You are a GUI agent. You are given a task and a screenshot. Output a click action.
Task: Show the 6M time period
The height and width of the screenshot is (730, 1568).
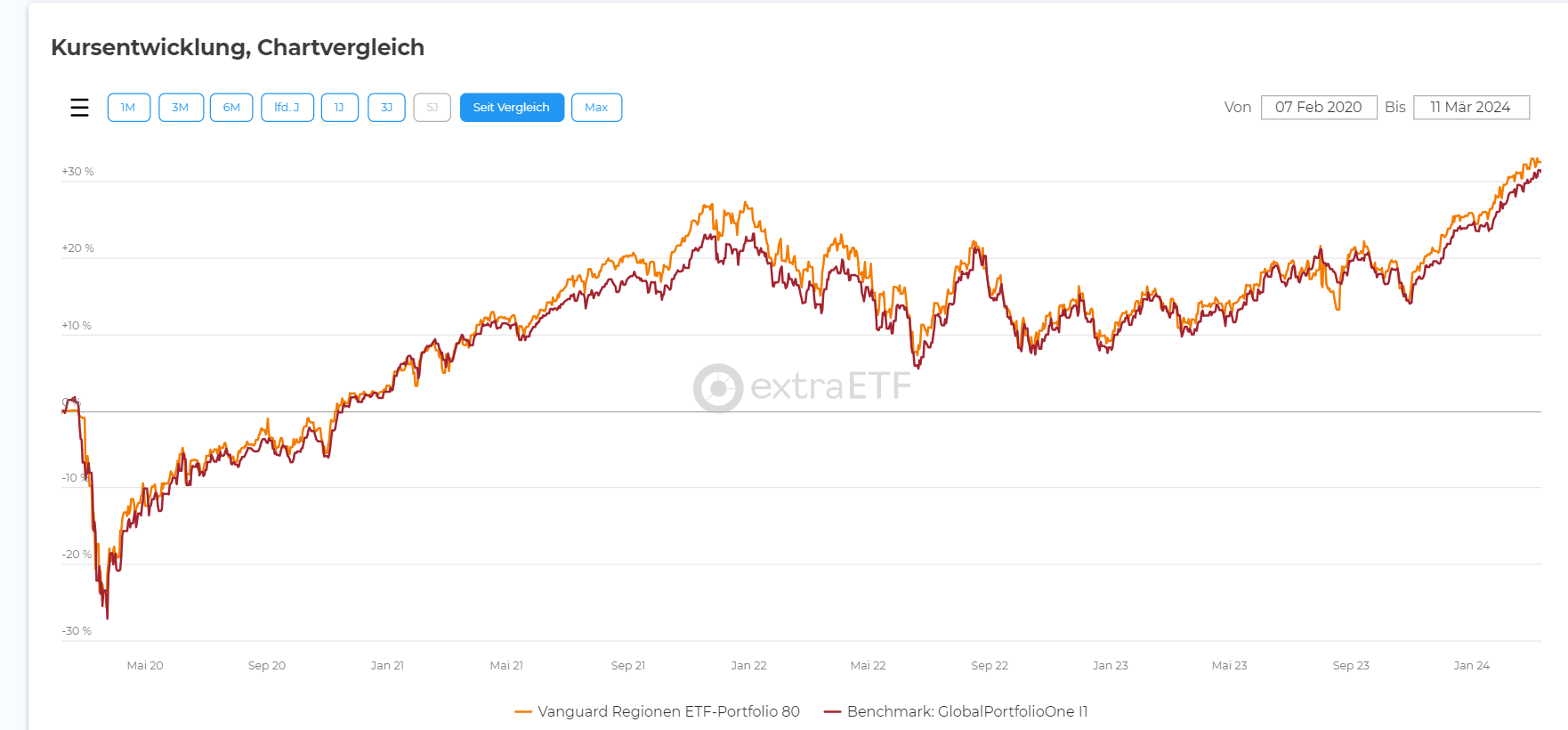click(x=231, y=108)
